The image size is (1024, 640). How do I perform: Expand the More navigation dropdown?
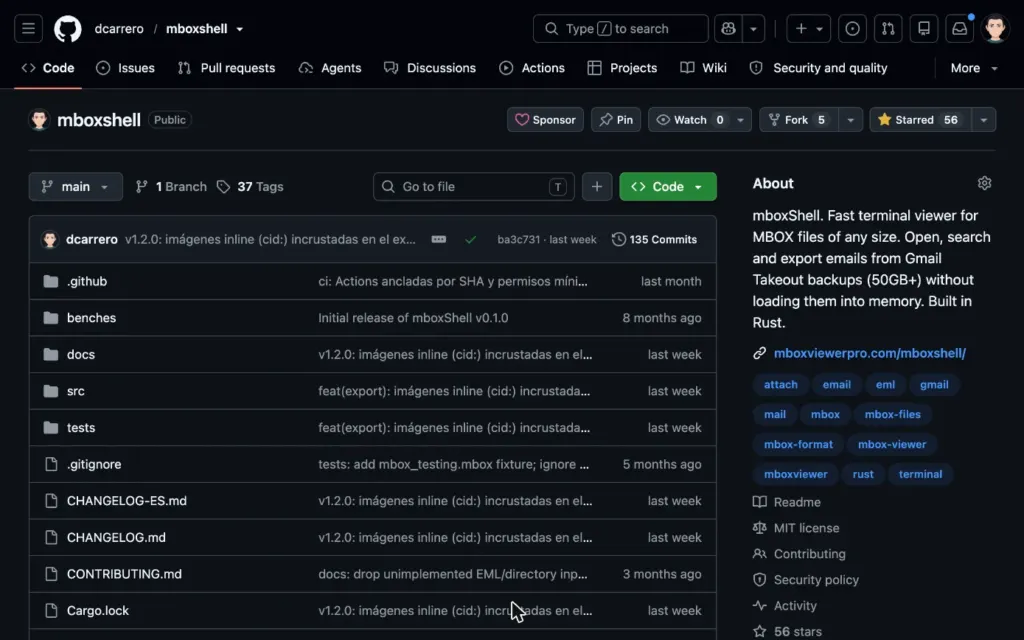point(974,68)
